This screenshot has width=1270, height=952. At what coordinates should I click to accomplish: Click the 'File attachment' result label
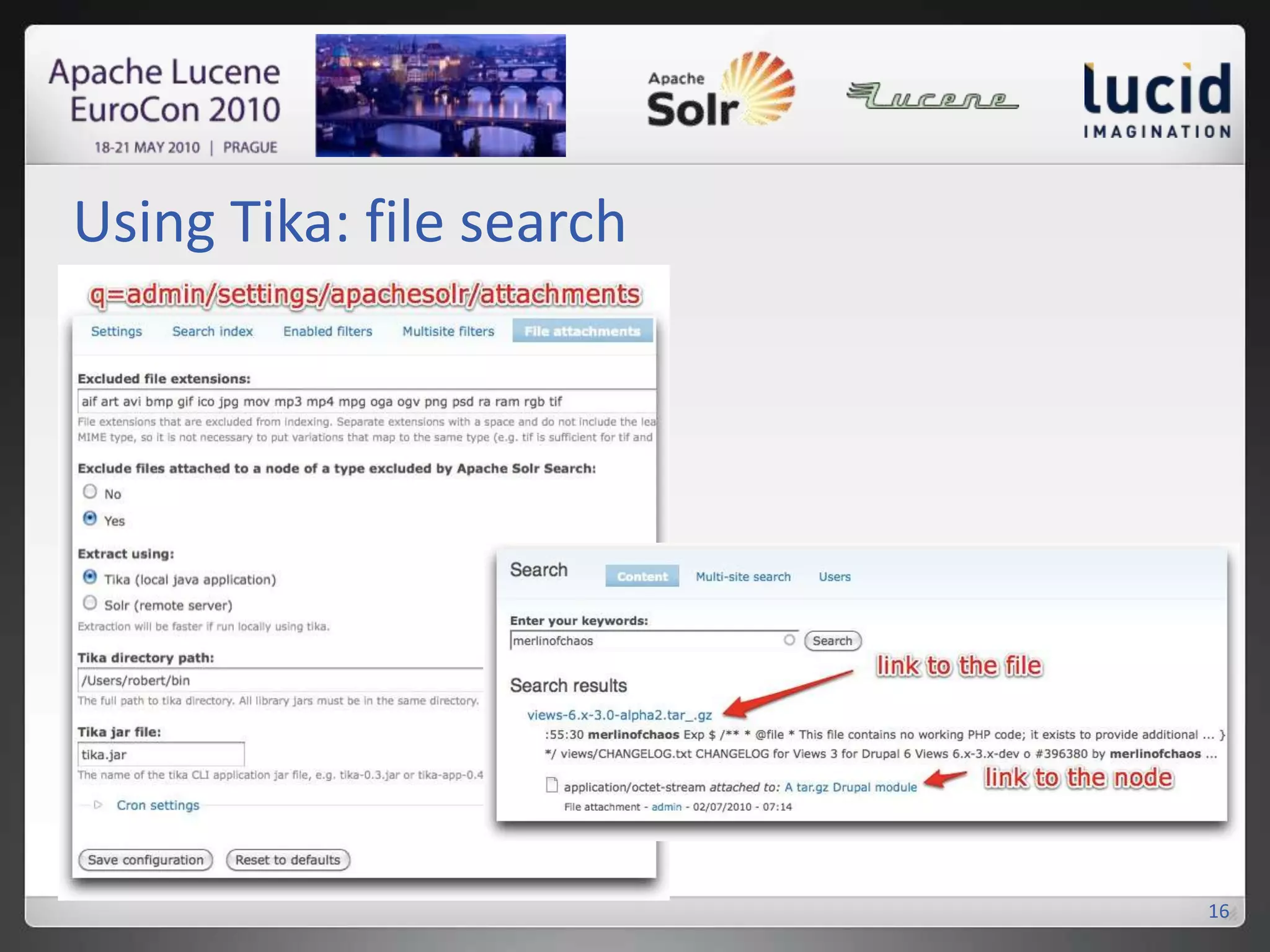click(x=602, y=807)
